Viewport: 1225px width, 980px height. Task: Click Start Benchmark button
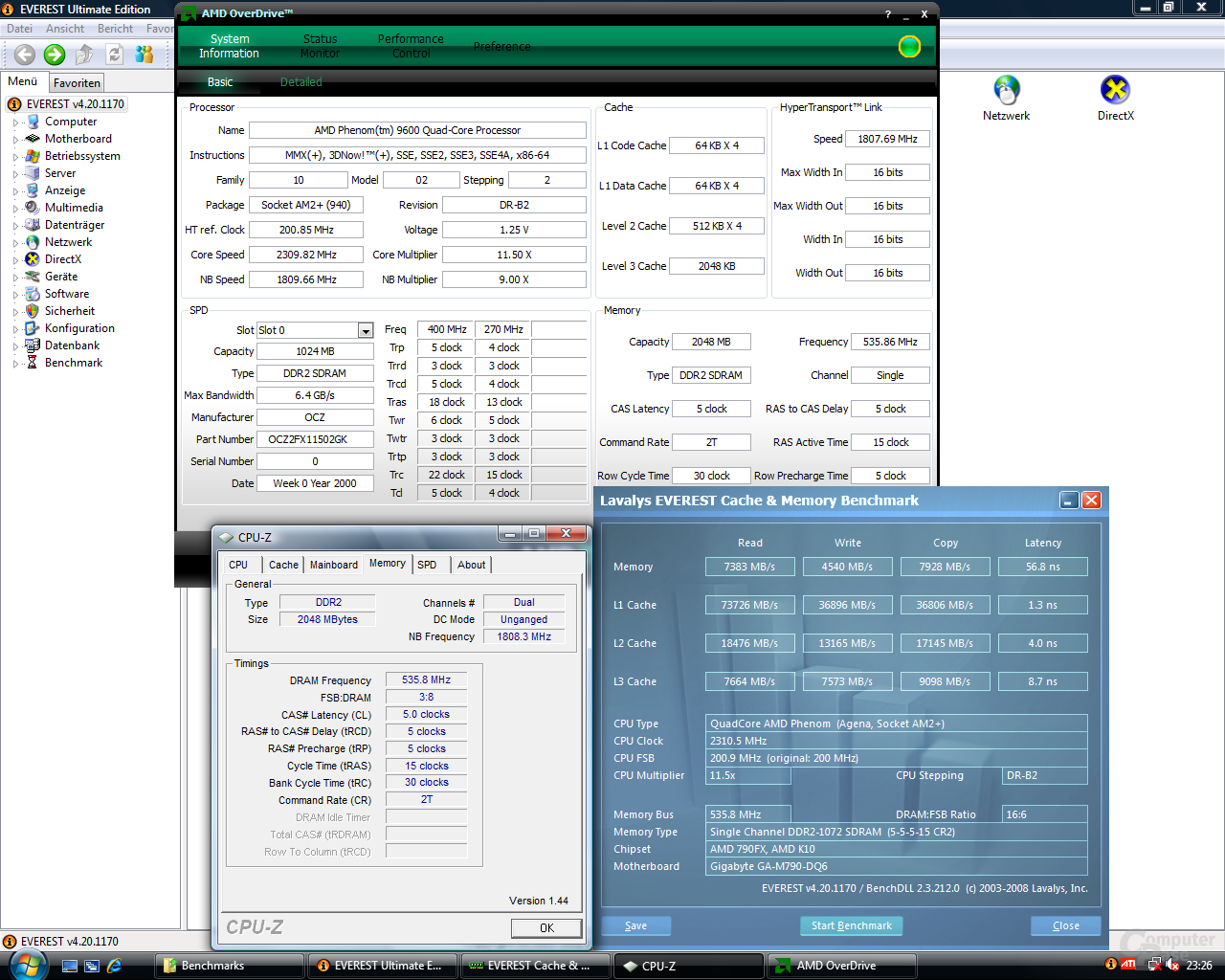(x=851, y=925)
